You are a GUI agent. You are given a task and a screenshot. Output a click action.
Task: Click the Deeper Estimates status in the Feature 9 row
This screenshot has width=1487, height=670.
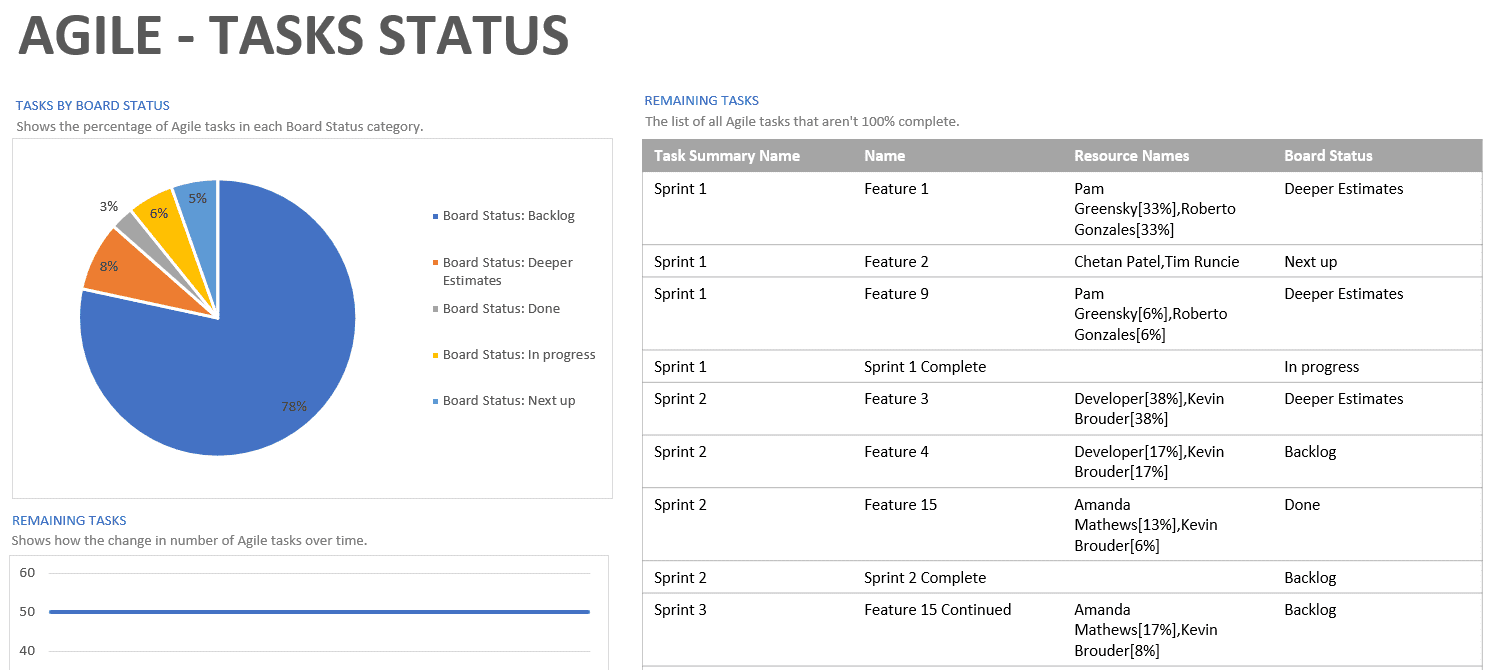[x=1343, y=293]
